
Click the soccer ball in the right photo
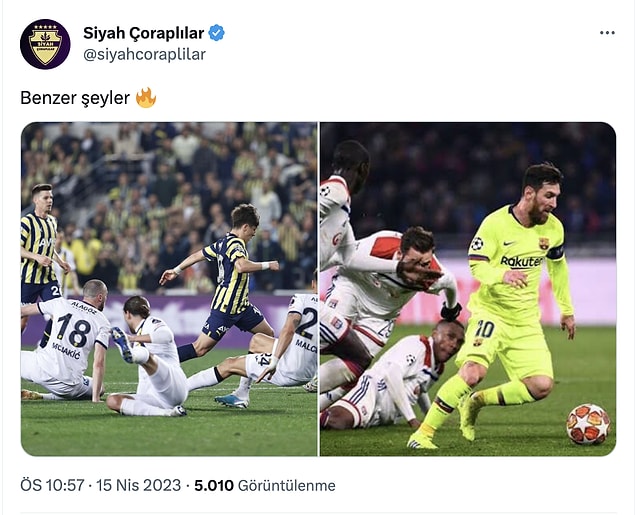pos(588,423)
